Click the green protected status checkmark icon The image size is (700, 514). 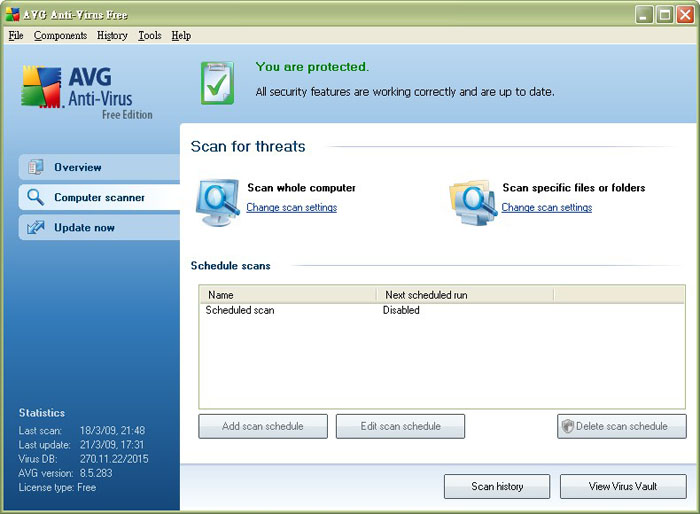click(x=217, y=83)
